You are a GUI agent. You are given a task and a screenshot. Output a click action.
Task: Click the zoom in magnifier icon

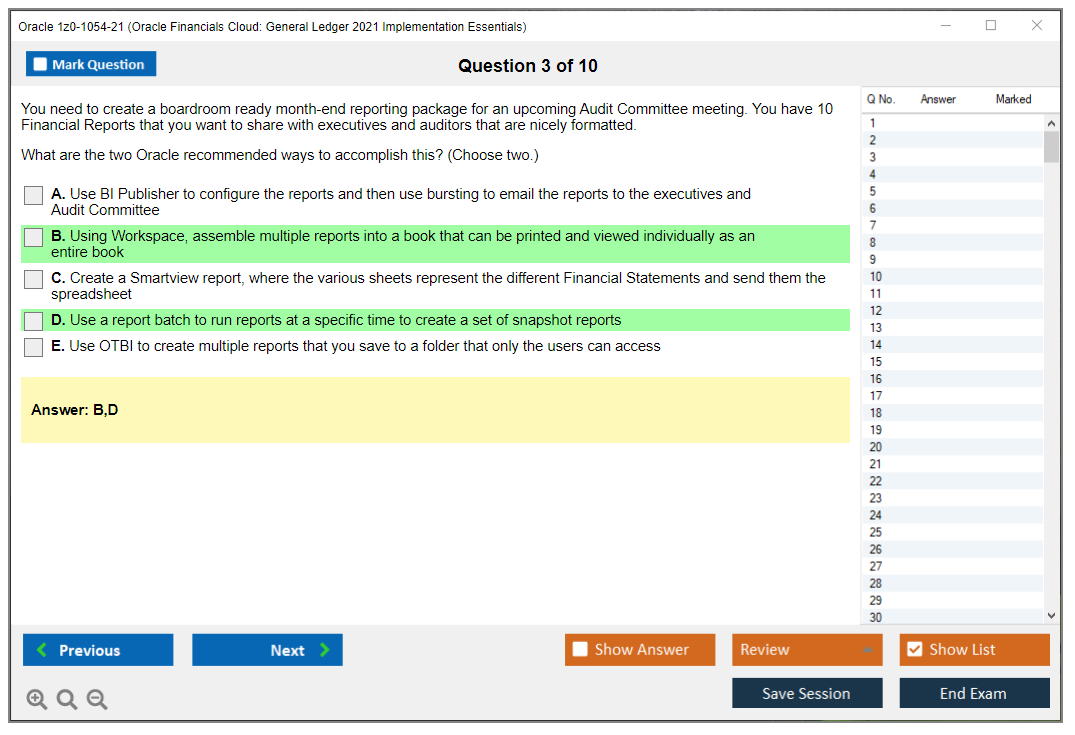click(x=37, y=700)
